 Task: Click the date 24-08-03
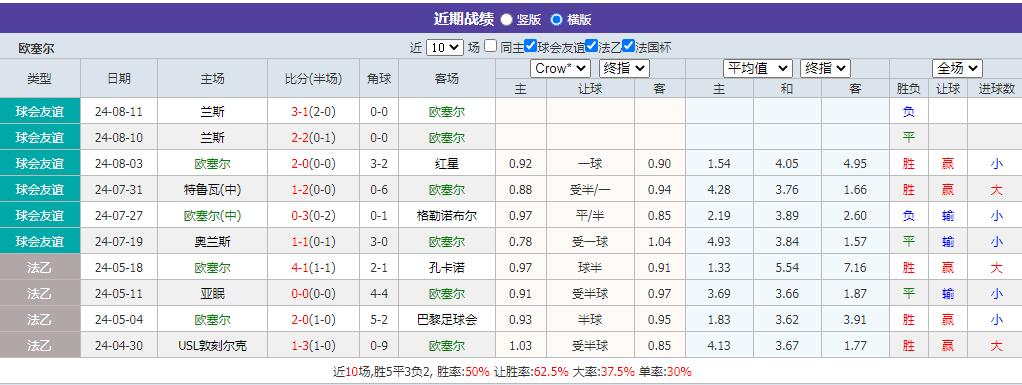click(x=119, y=164)
